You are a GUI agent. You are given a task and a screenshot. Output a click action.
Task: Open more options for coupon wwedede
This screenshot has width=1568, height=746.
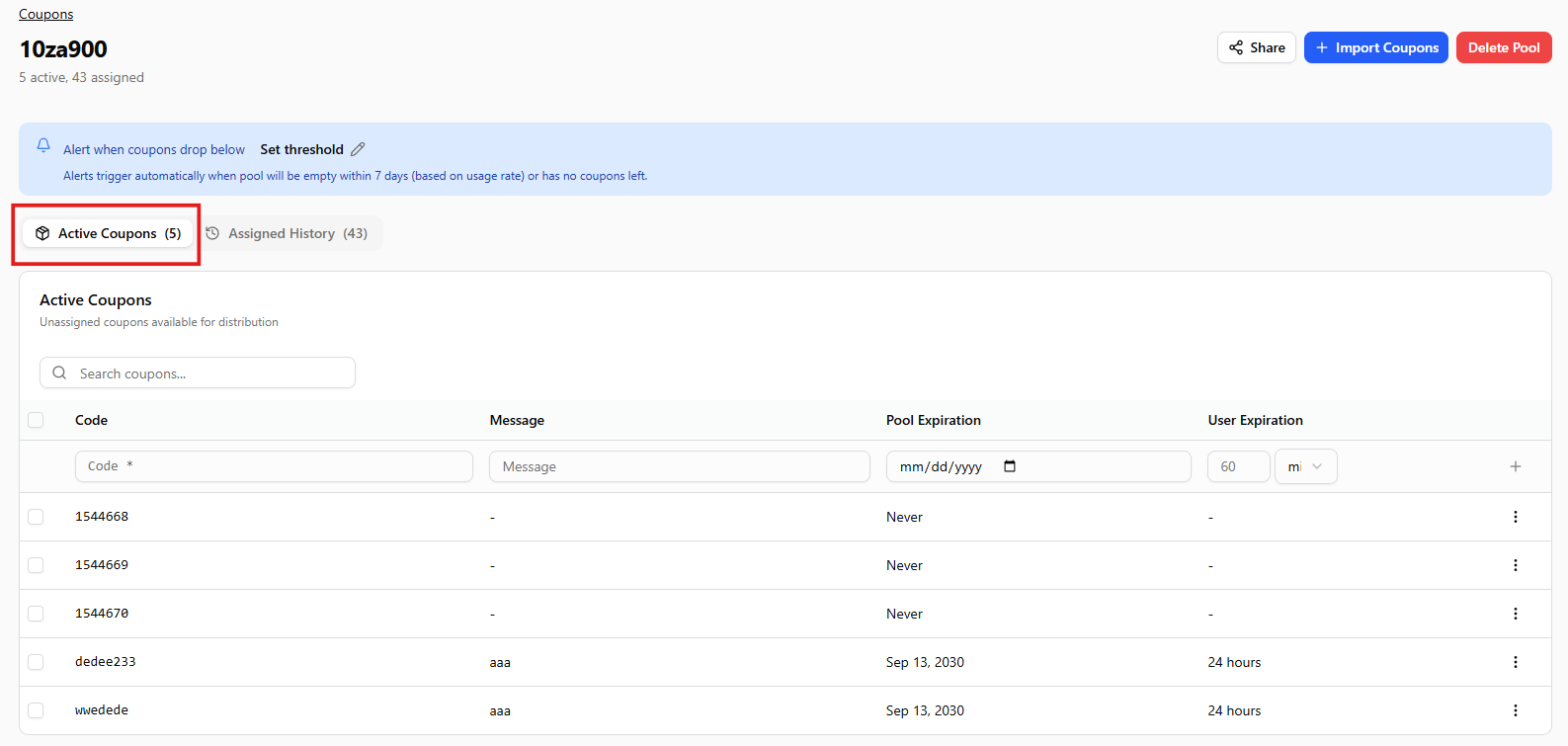point(1516,710)
